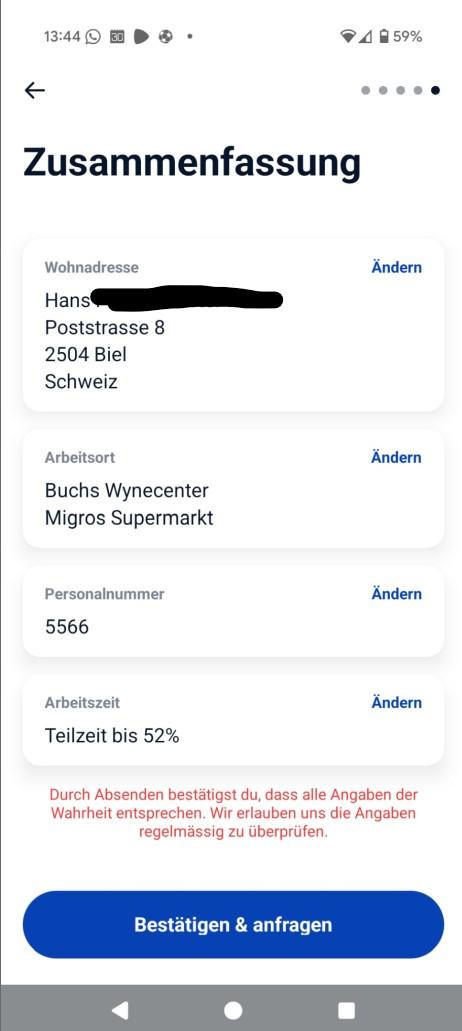The height and width of the screenshot is (1031, 462).
Task: Tap the Android home circle button
Action: click(233, 1010)
